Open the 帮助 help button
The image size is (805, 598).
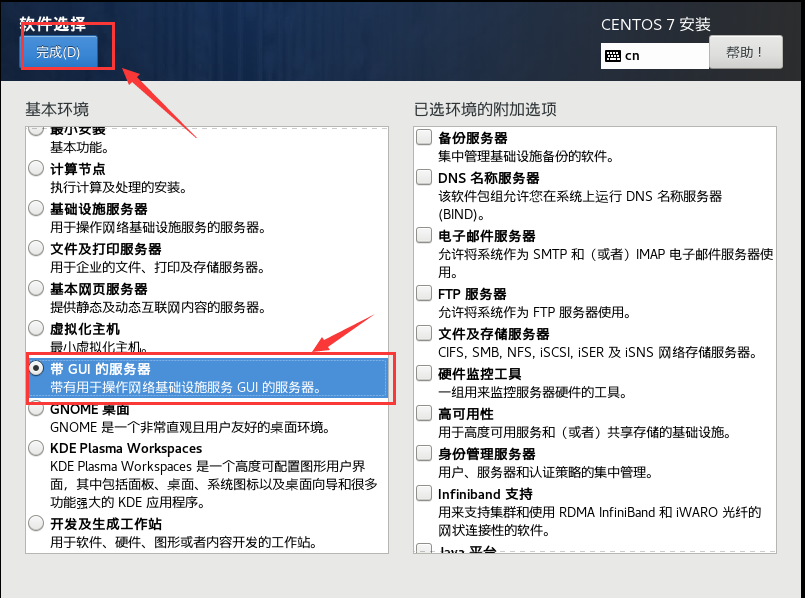[745, 52]
